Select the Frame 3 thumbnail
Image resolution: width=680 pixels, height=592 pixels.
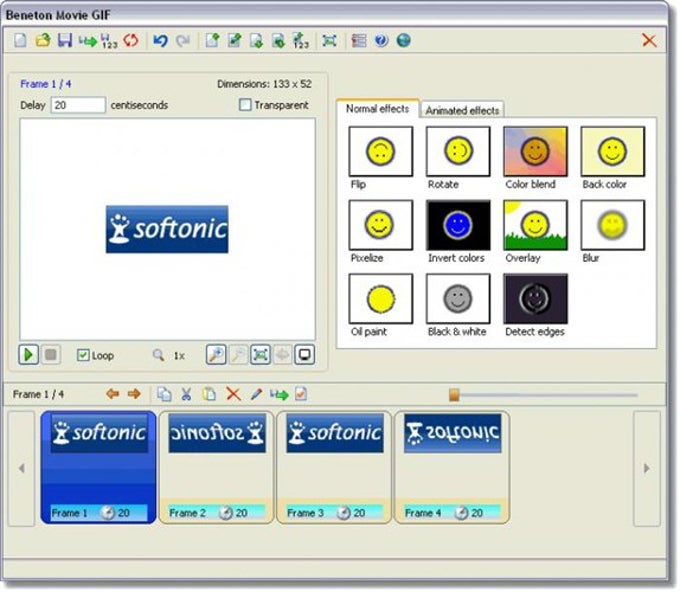[x=334, y=468]
